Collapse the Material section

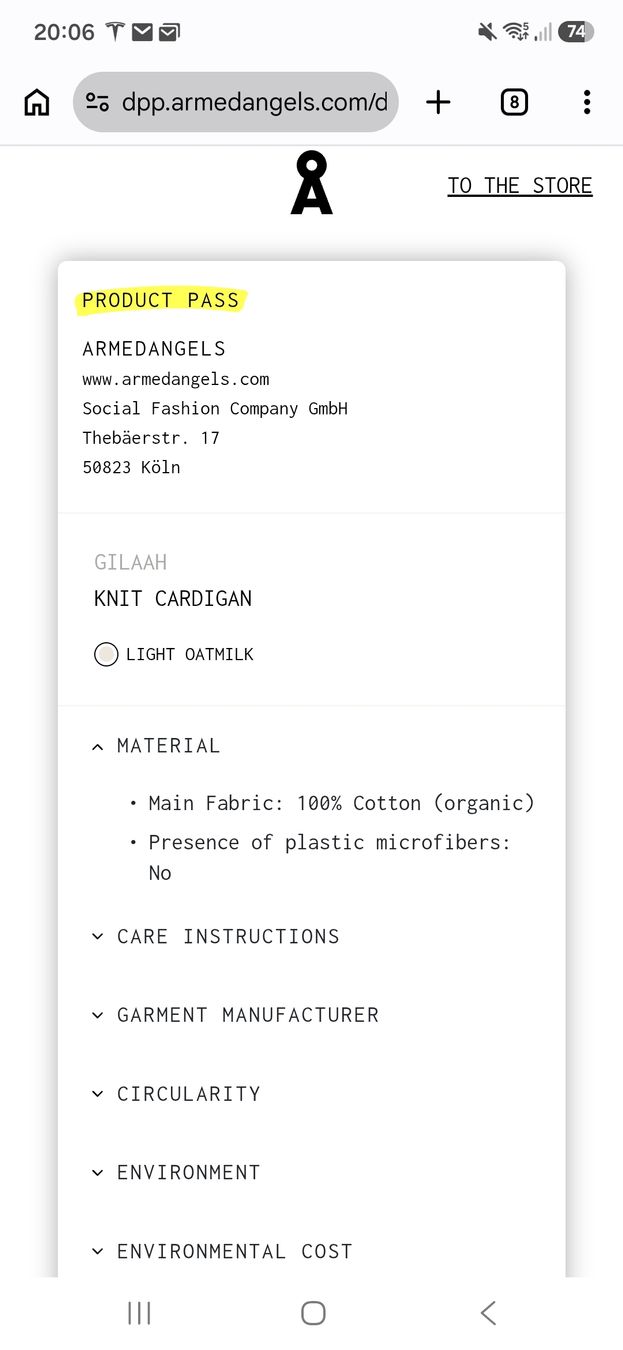[155, 746]
